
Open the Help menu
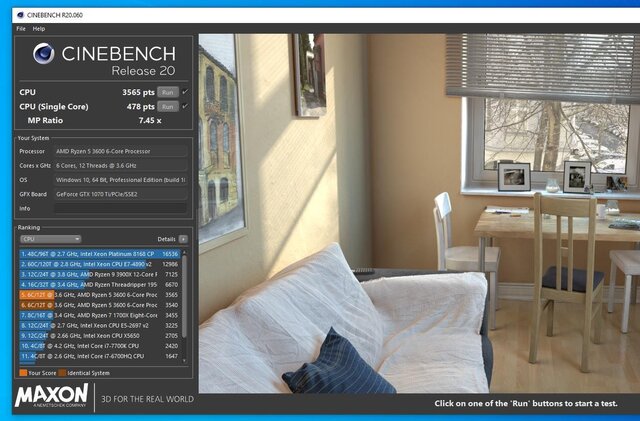coord(39,29)
